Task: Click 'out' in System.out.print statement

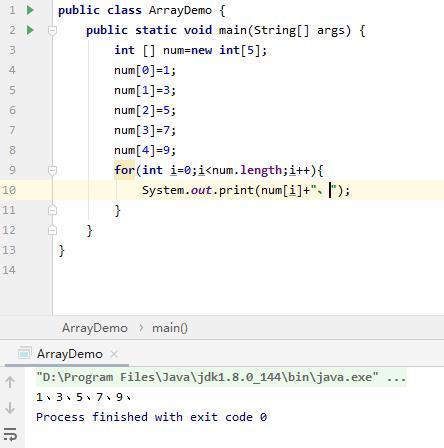Action: point(201,190)
